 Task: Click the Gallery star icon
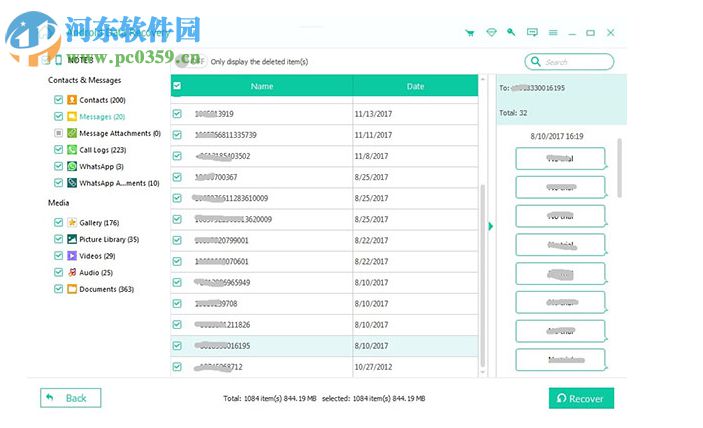click(x=72, y=222)
